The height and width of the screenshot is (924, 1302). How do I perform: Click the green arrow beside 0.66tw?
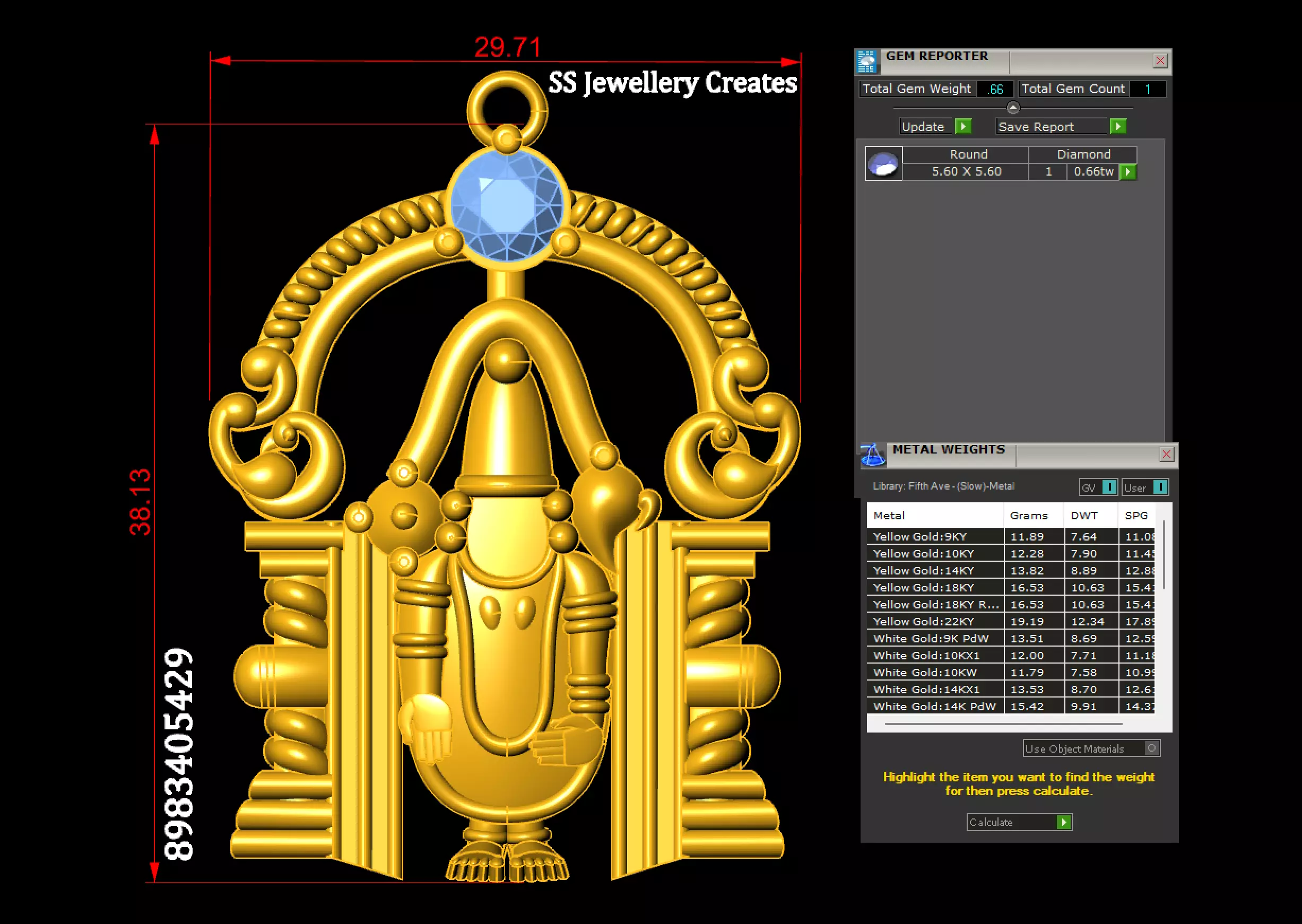(1128, 172)
